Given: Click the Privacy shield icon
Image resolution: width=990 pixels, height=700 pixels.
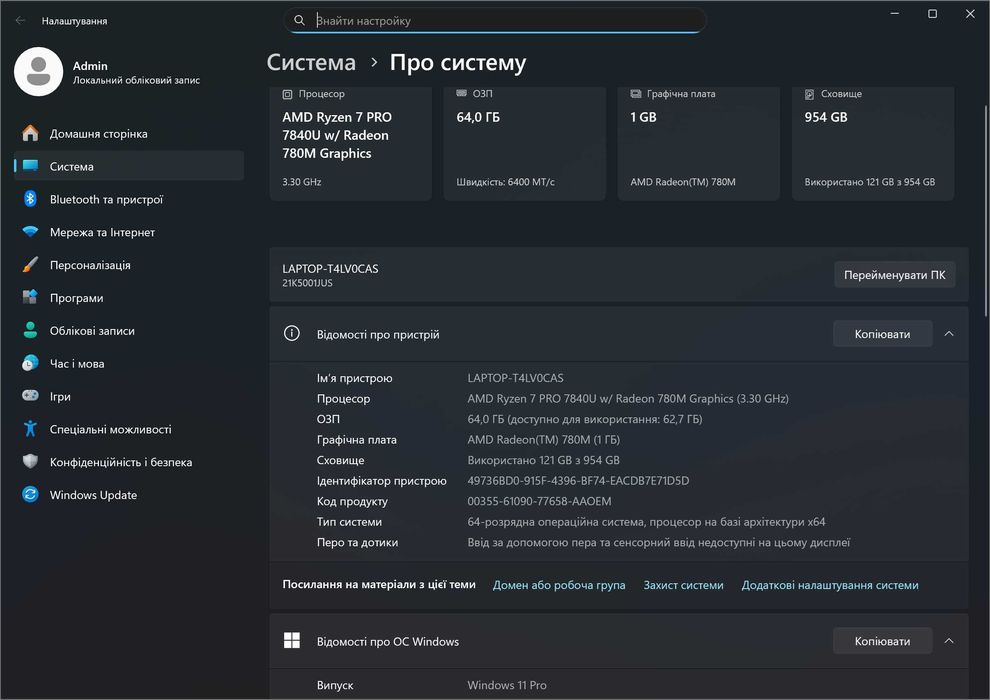Looking at the screenshot, I should pyautogui.click(x=30, y=461).
